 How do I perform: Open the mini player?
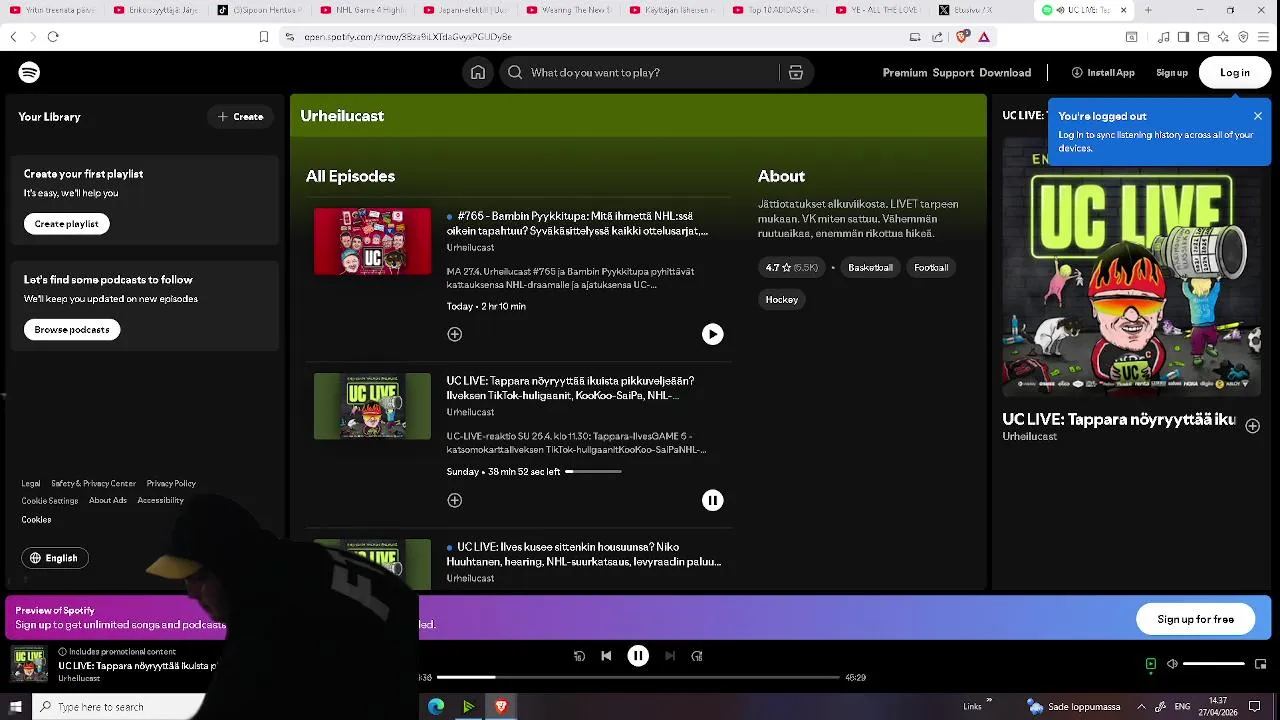[x=1260, y=664]
